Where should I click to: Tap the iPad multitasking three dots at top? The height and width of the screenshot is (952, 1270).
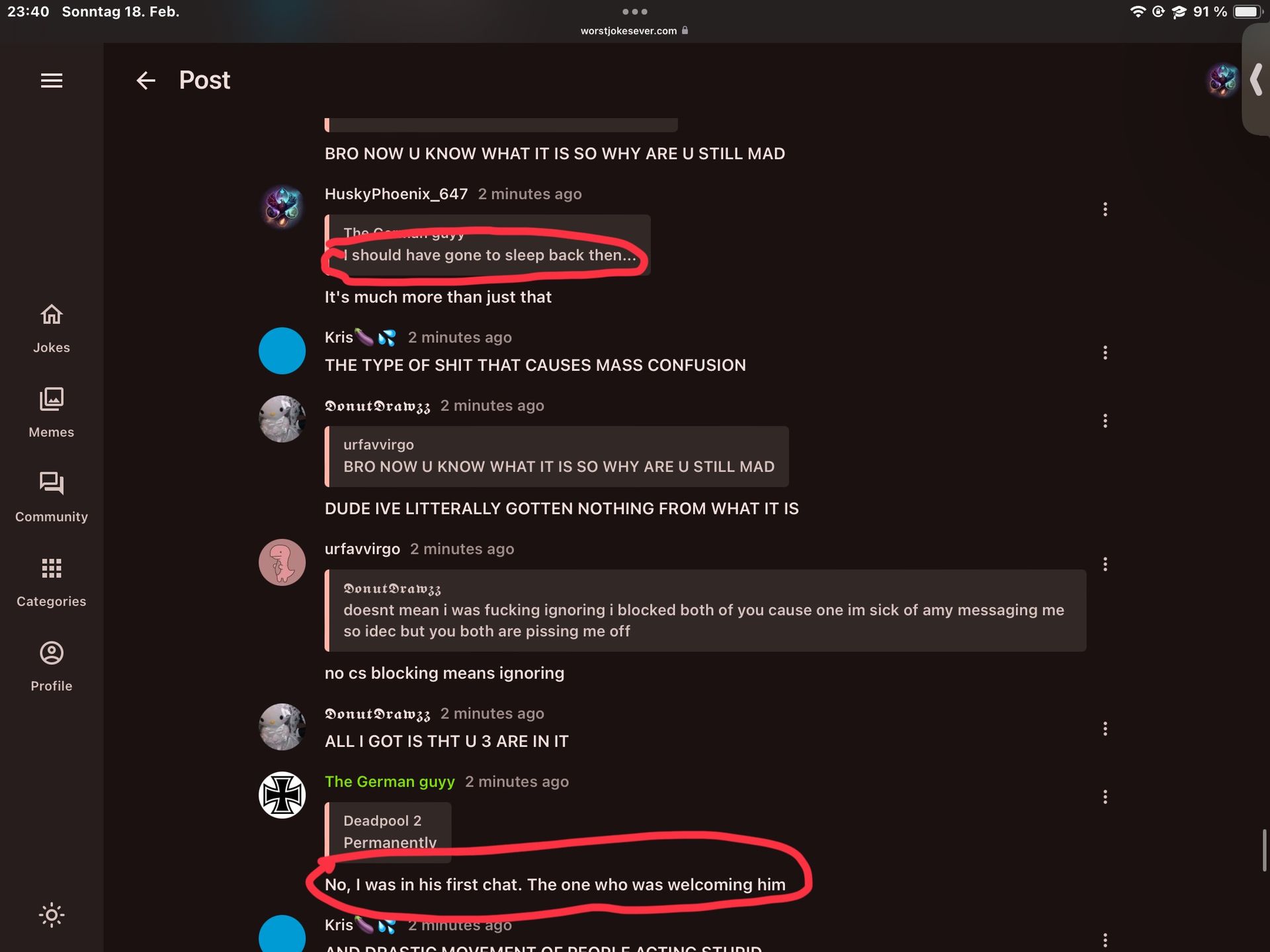[x=635, y=11]
